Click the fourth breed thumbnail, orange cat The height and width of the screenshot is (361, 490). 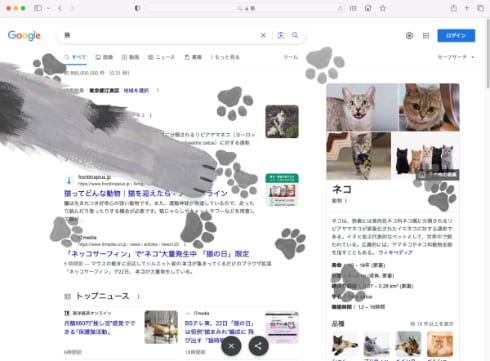(x=440, y=344)
